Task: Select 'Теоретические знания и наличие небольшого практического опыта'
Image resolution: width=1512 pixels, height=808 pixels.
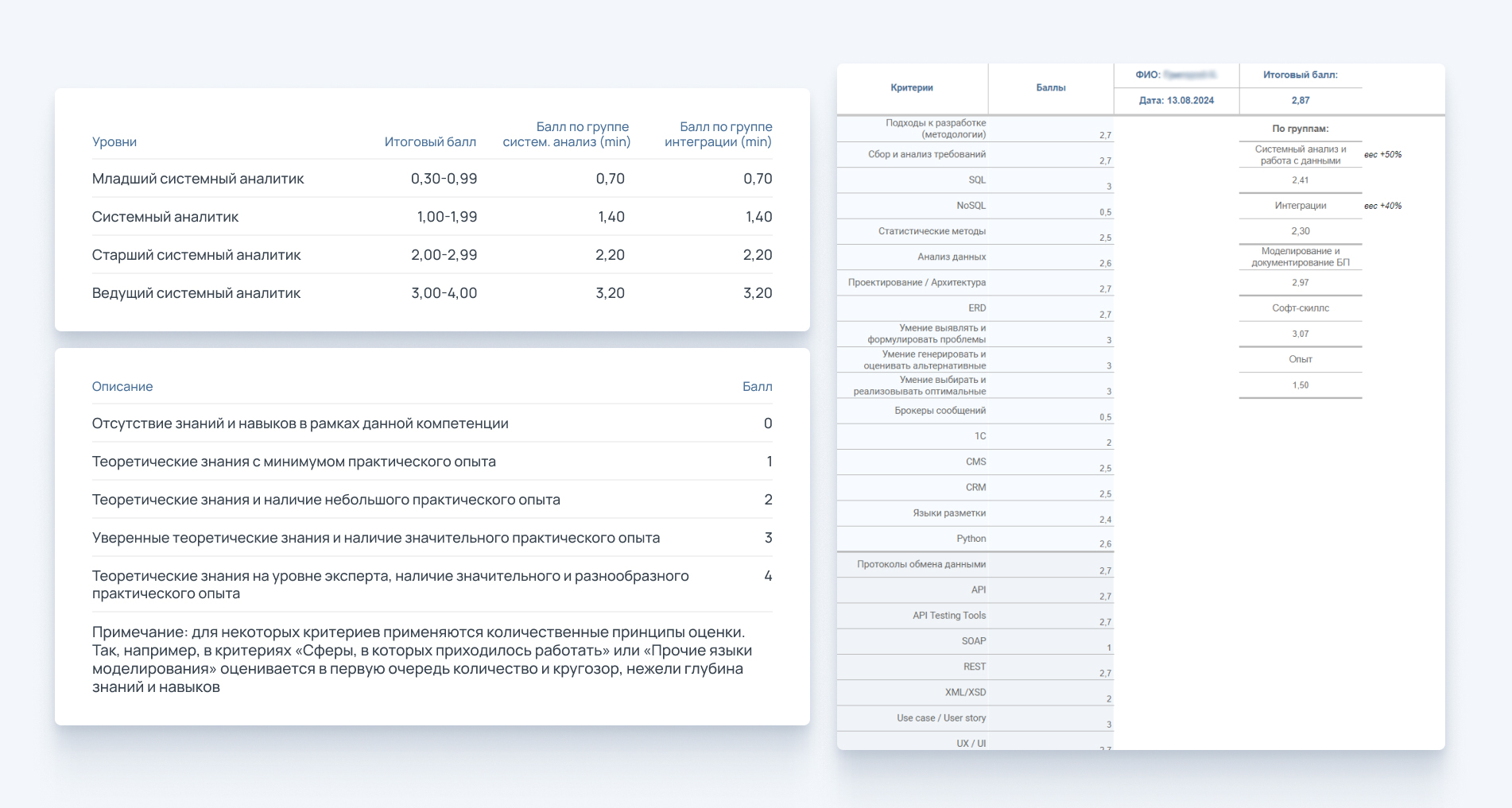Action: [x=432, y=500]
